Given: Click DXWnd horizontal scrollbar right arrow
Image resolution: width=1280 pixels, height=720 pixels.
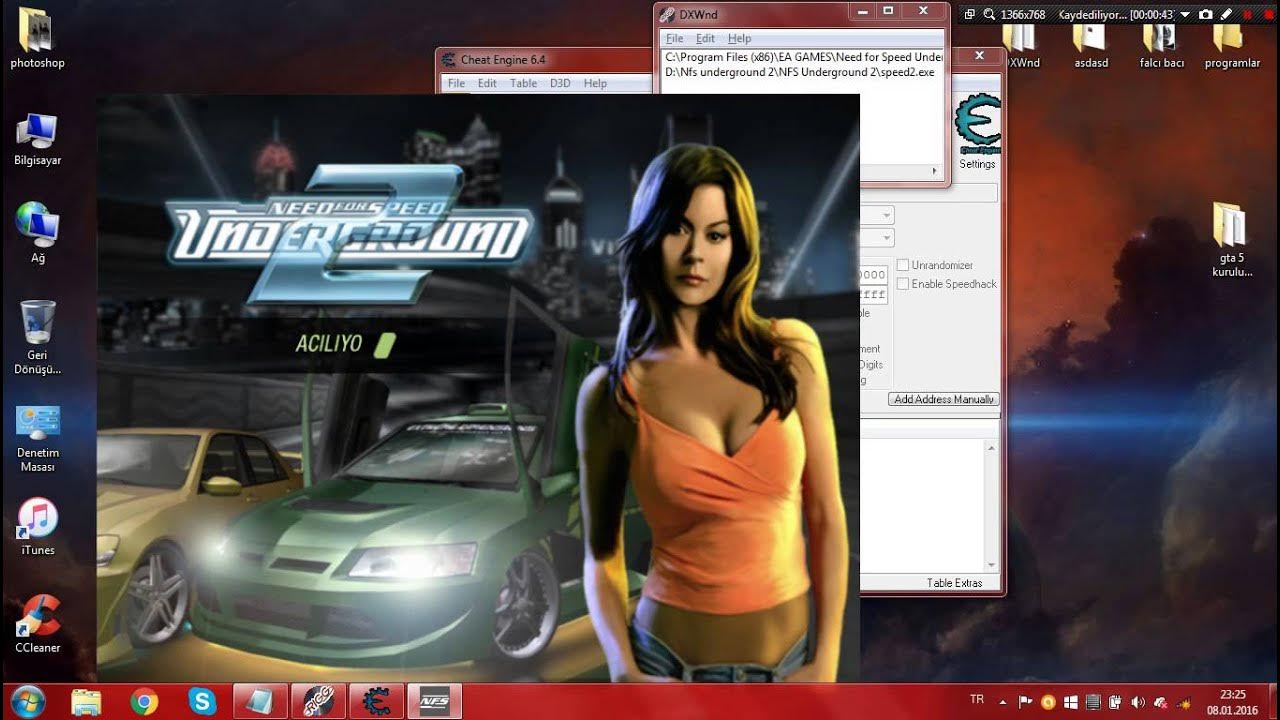Looking at the screenshot, I should (x=936, y=171).
